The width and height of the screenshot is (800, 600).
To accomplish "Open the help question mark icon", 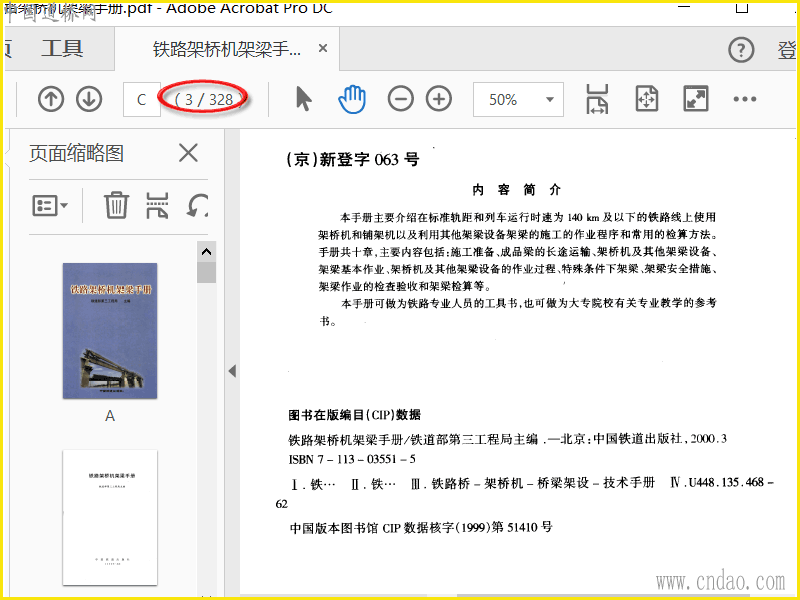I will [x=741, y=49].
